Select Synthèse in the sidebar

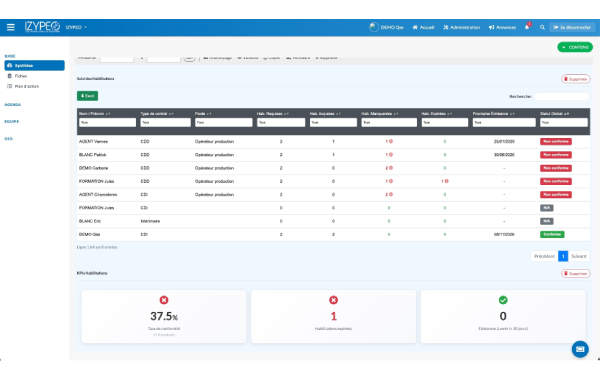[34, 65]
